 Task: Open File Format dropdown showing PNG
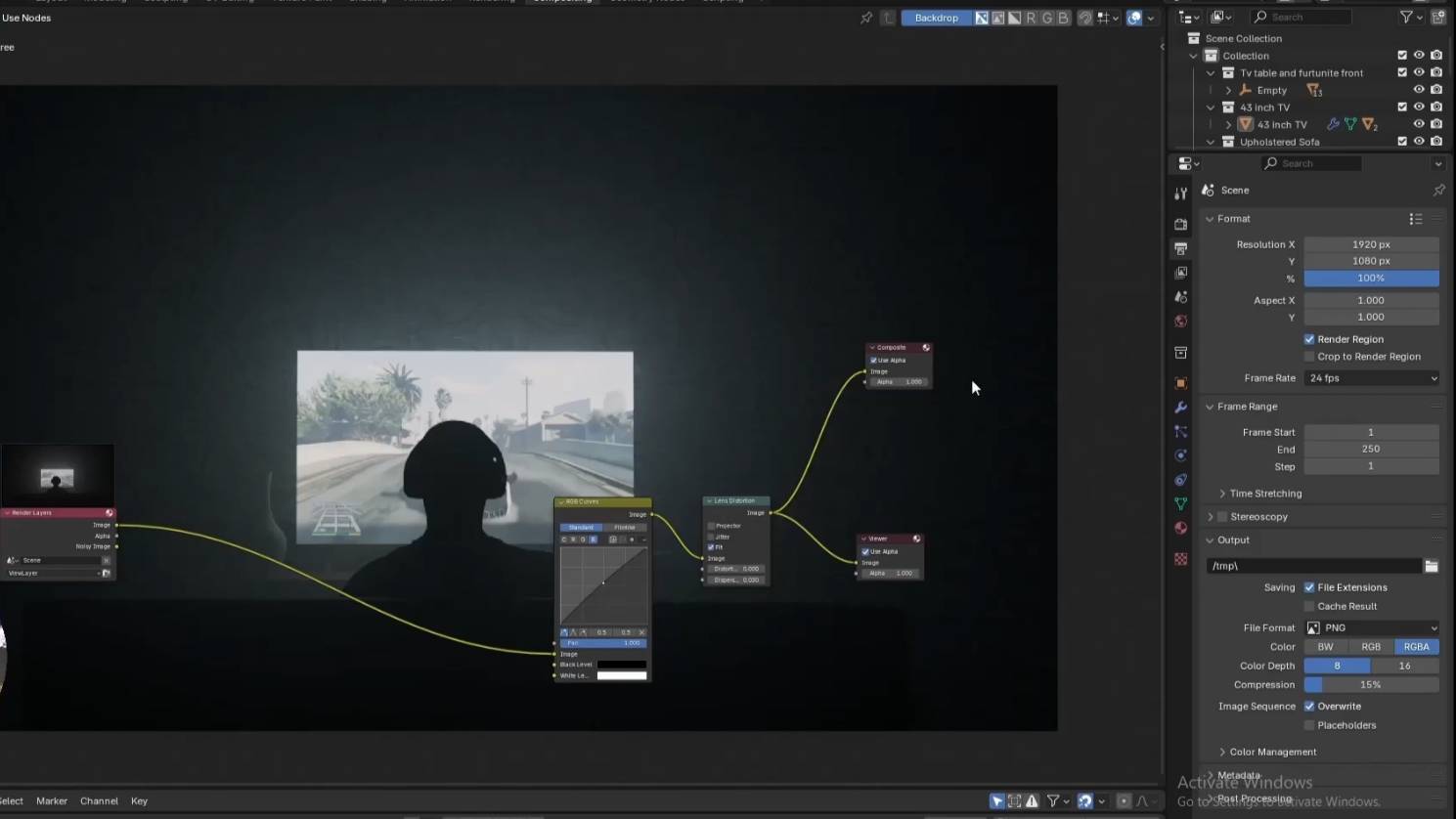(1371, 628)
